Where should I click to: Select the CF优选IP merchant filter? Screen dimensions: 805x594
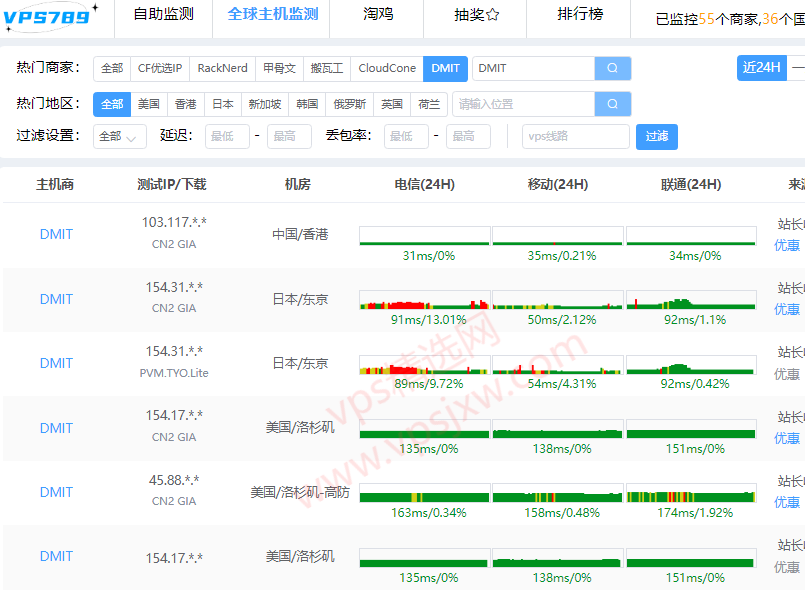click(160, 68)
